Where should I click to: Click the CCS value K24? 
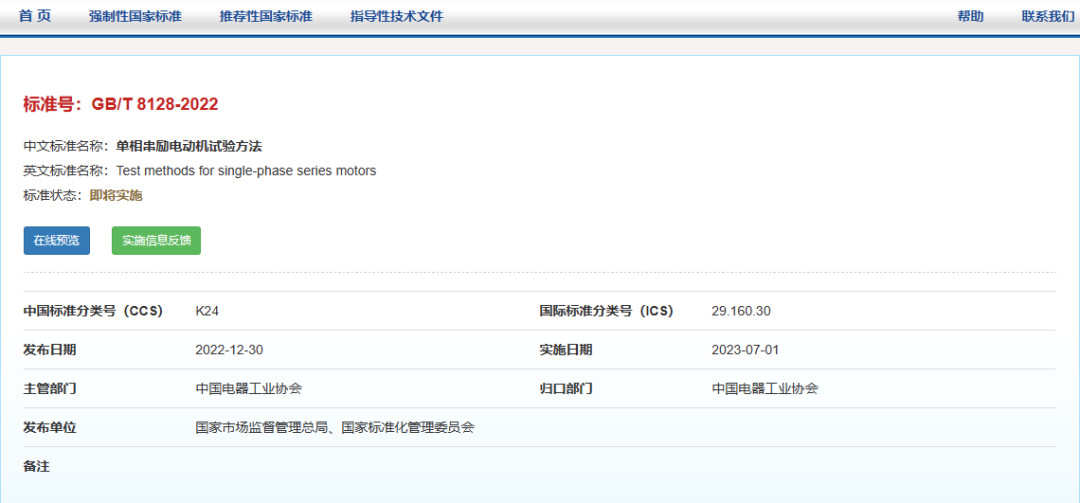click(207, 311)
